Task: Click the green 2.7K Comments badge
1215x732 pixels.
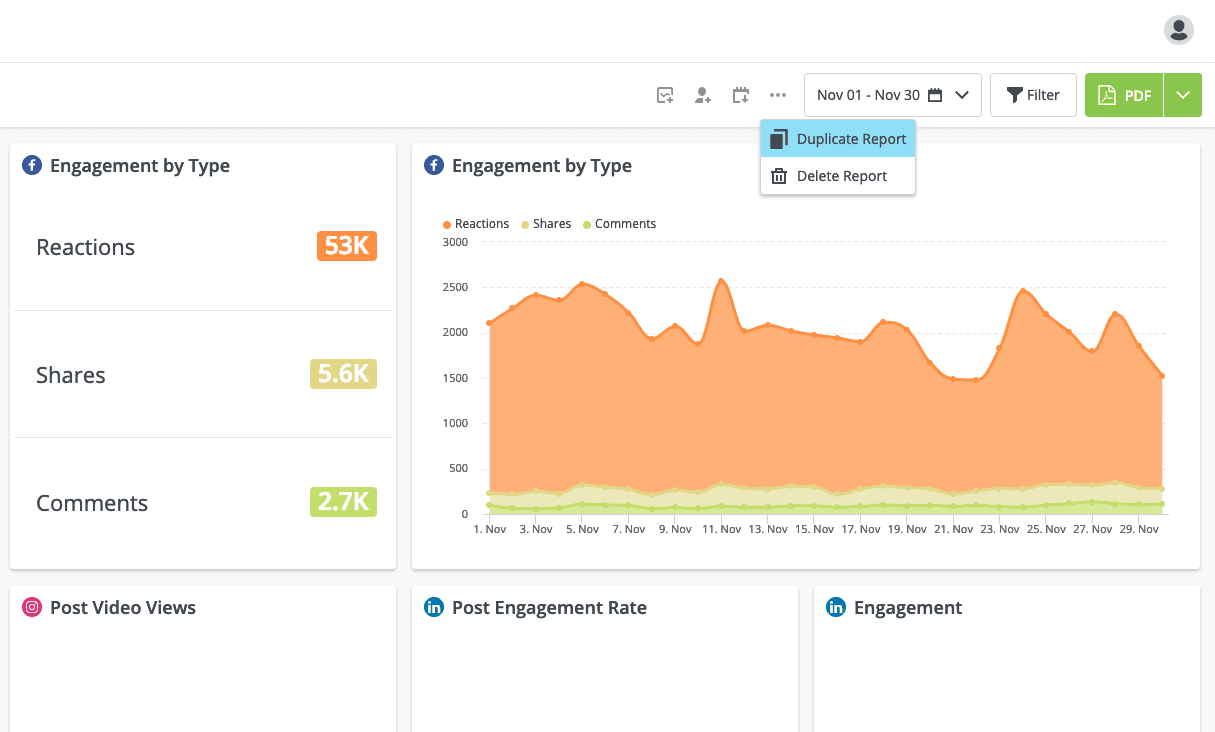Action: [x=343, y=502]
